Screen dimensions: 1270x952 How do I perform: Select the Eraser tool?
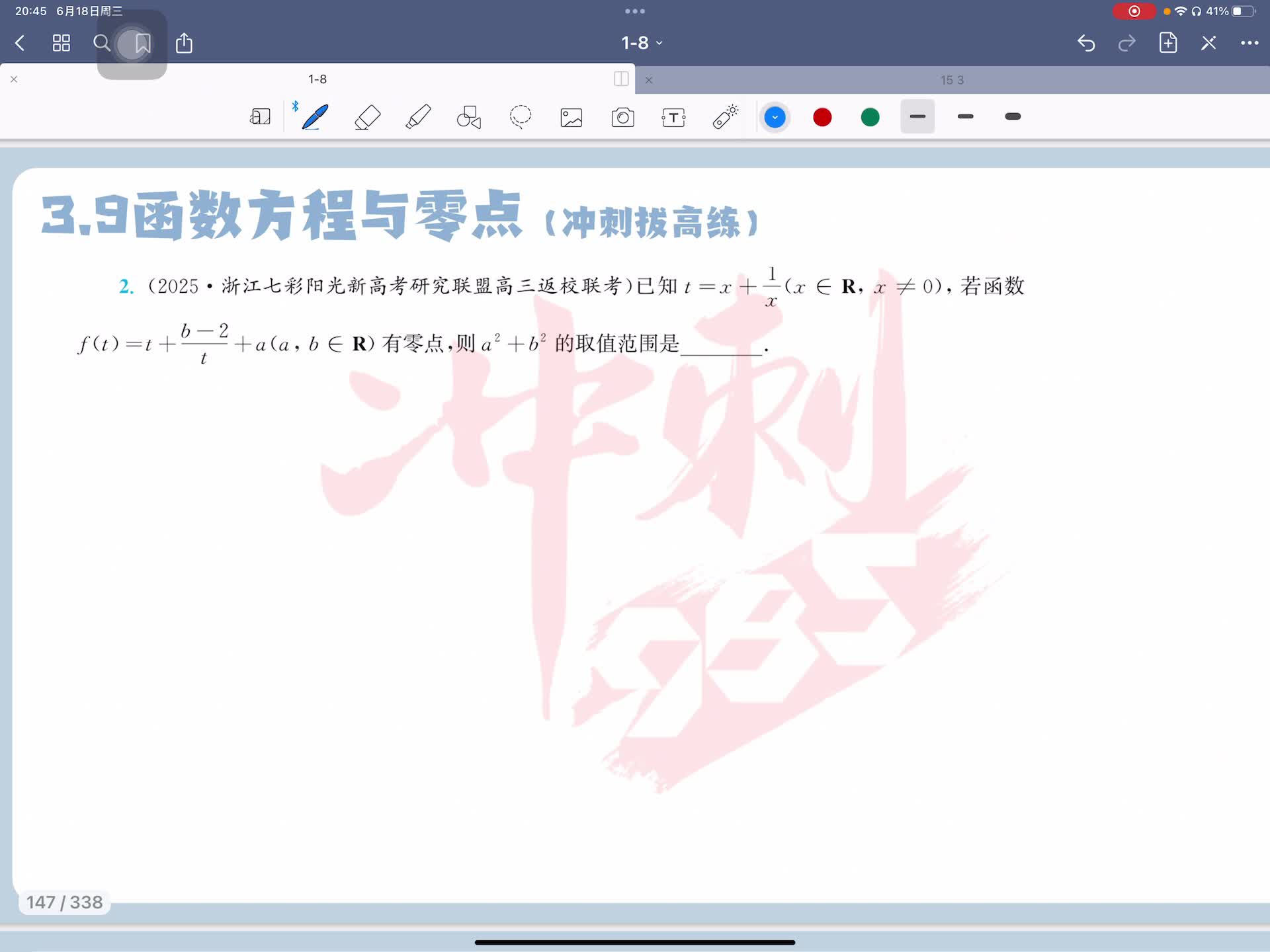tap(367, 117)
